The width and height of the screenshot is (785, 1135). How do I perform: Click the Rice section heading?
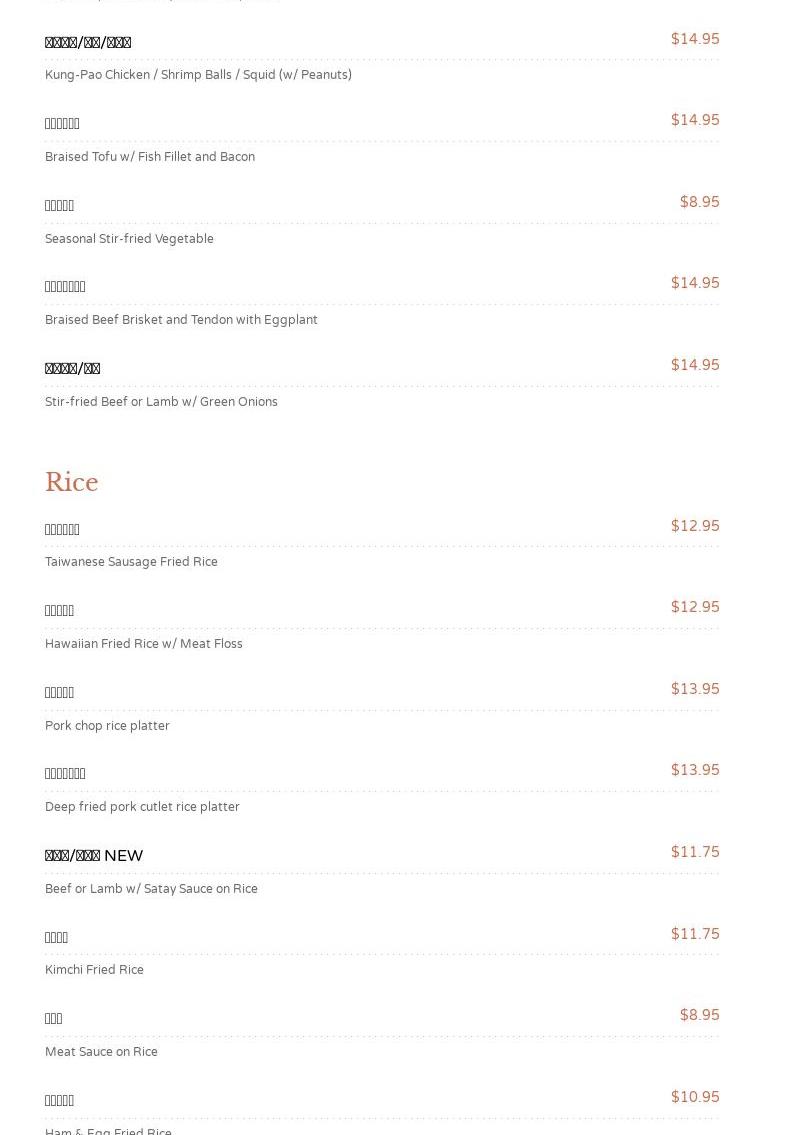pyautogui.click(x=71, y=482)
